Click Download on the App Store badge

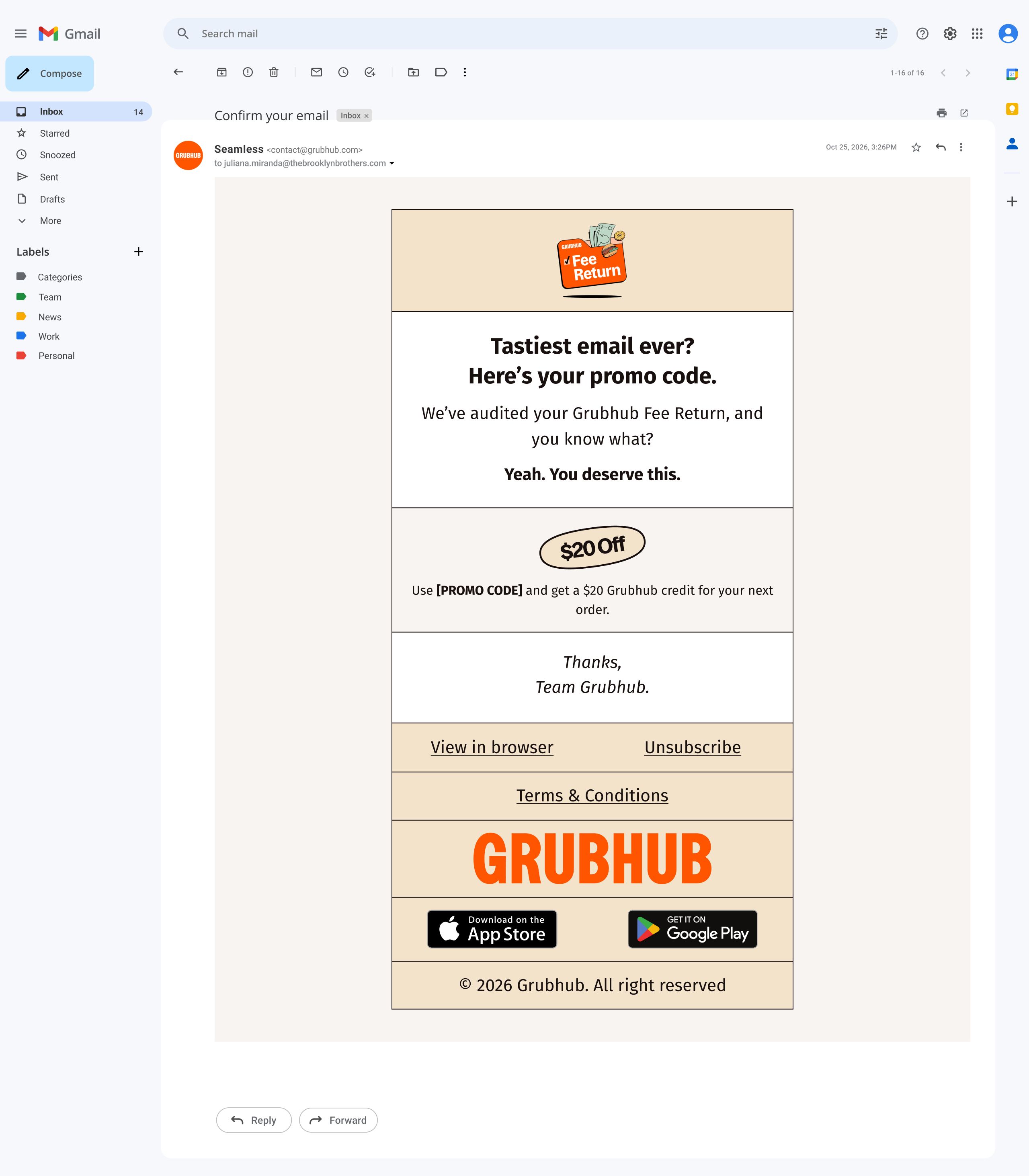click(x=492, y=929)
